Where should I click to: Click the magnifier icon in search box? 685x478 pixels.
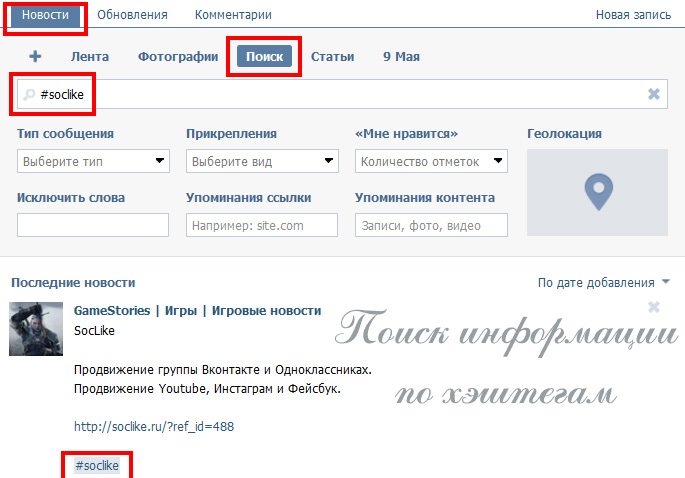[29, 95]
